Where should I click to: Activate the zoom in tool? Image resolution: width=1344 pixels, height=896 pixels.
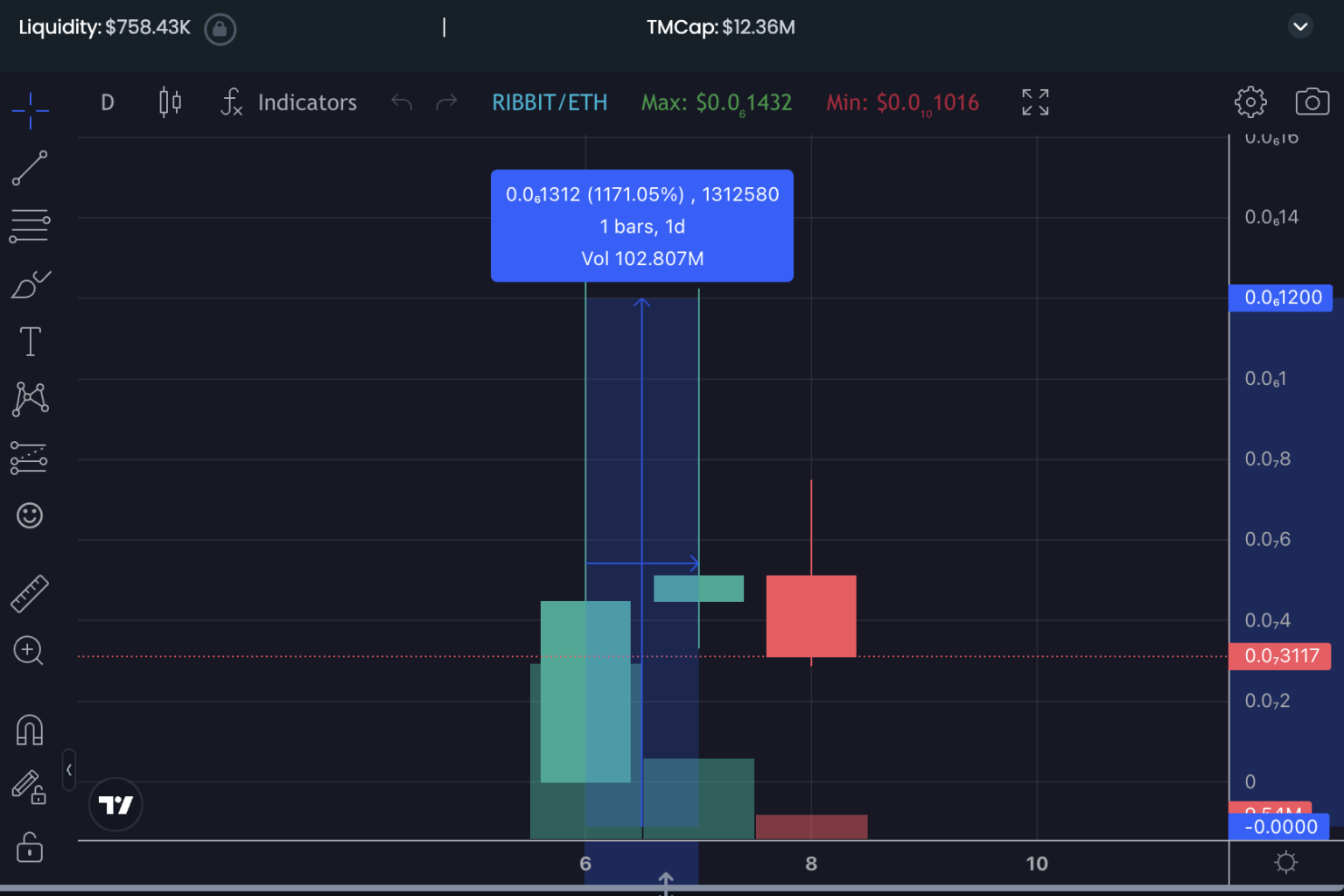coord(29,651)
